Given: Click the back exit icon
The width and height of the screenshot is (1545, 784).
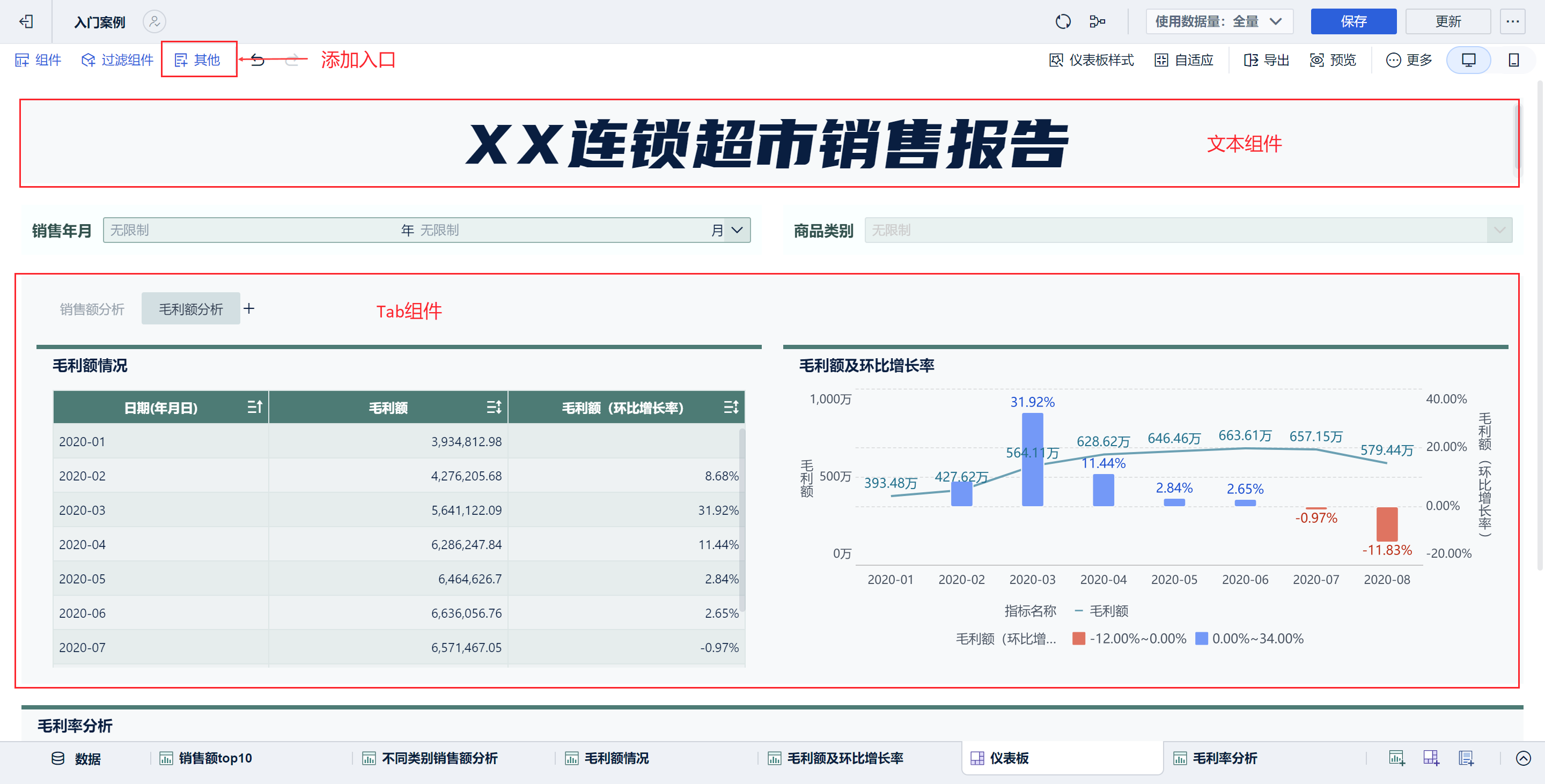Looking at the screenshot, I should tap(26, 21).
